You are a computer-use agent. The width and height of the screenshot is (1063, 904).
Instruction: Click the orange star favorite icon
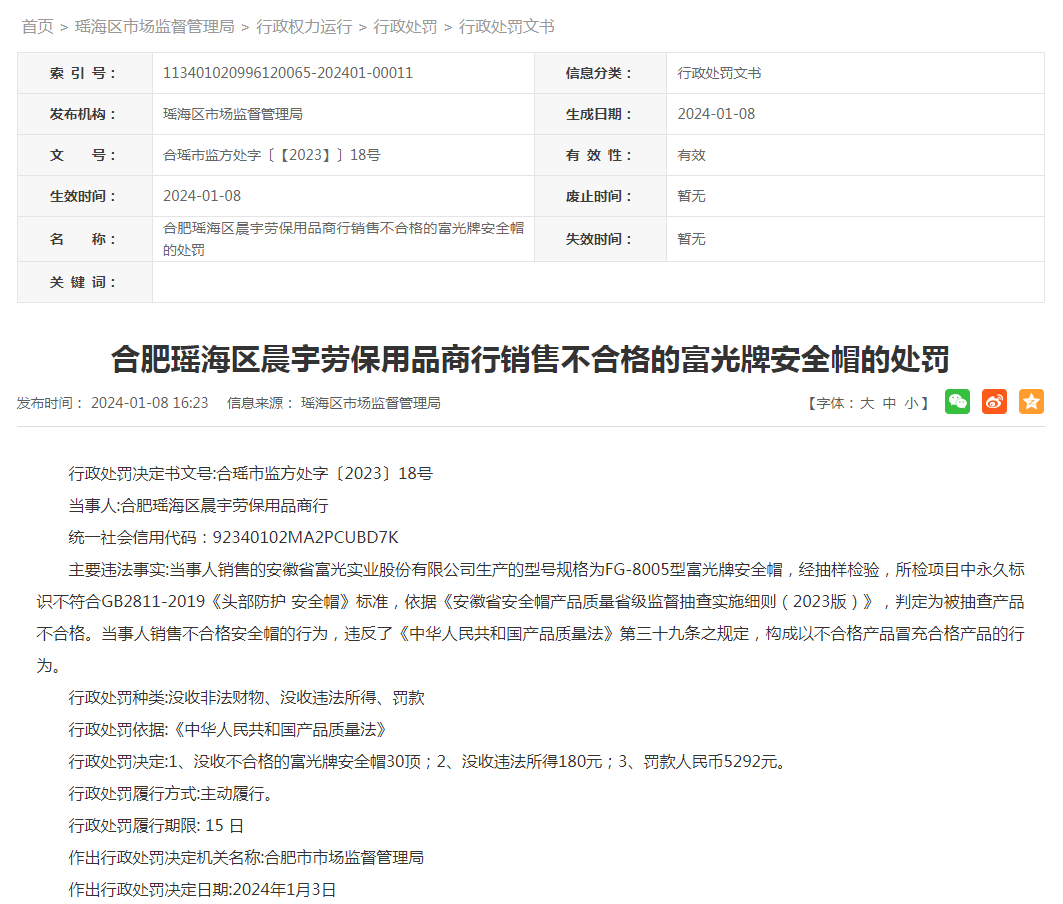point(1031,401)
